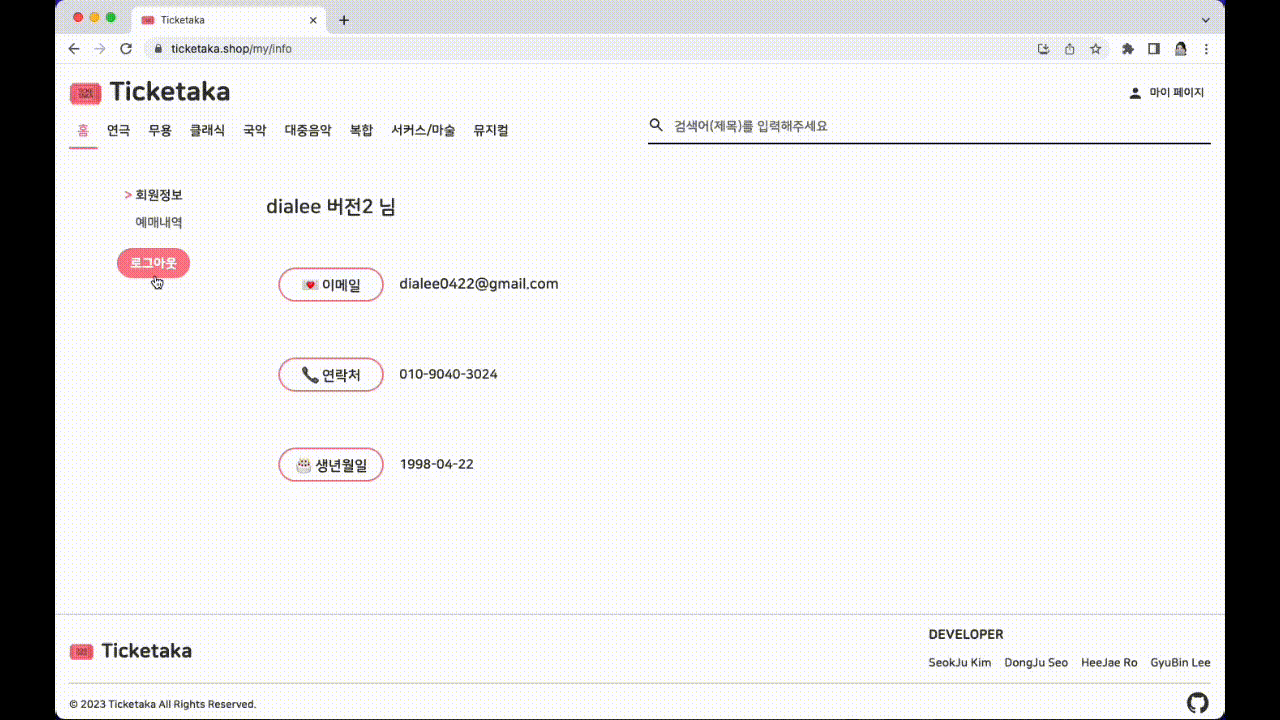This screenshot has height=720, width=1280.
Task: Bookmark page with the star icon
Action: (1096, 48)
